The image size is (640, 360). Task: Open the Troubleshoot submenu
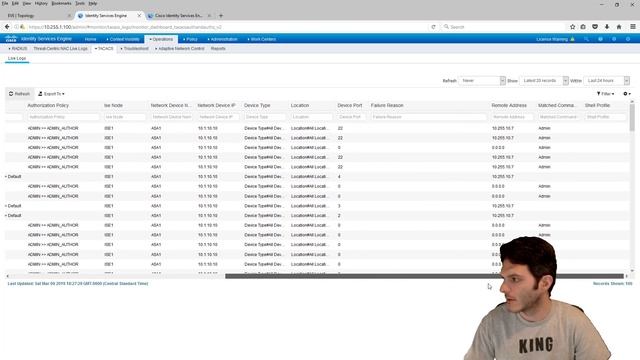(x=134, y=49)
